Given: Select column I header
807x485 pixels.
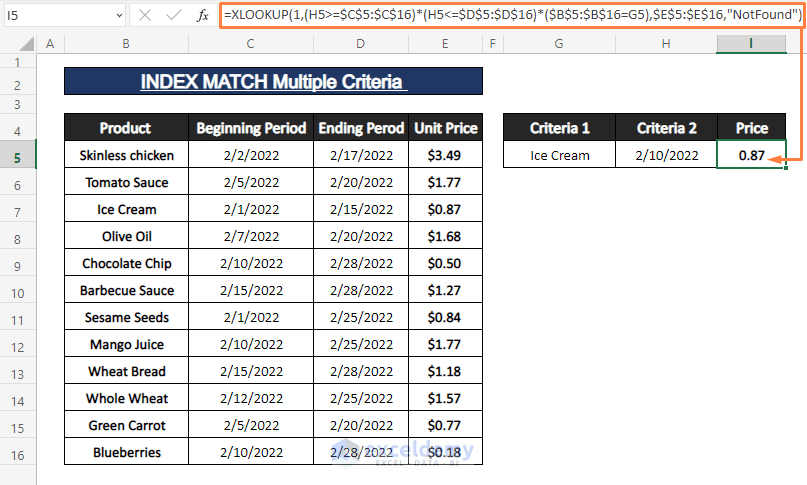Looking at the screenshot, I should (751, 45).
